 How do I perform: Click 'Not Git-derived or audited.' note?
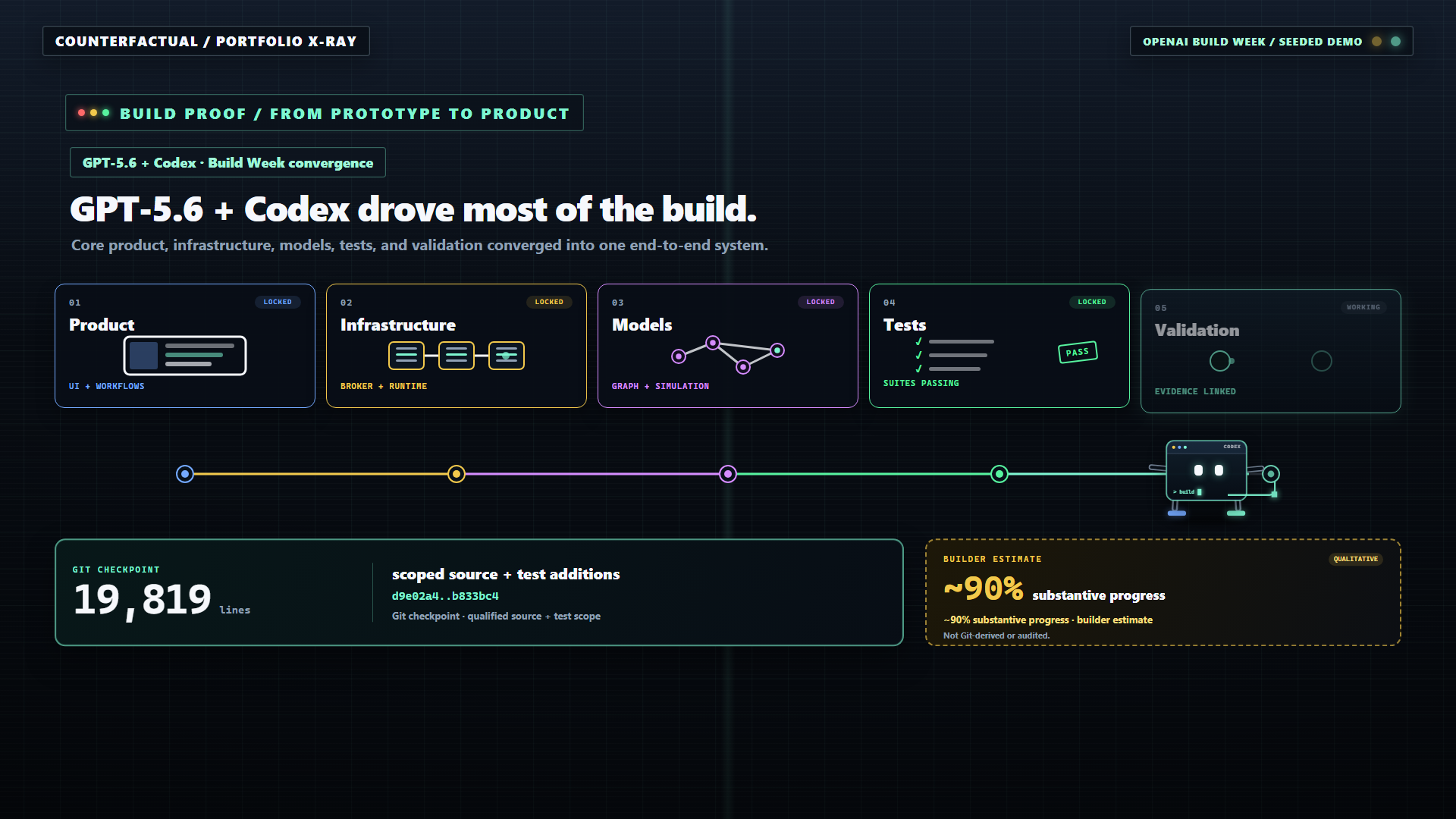pos(996,635)
